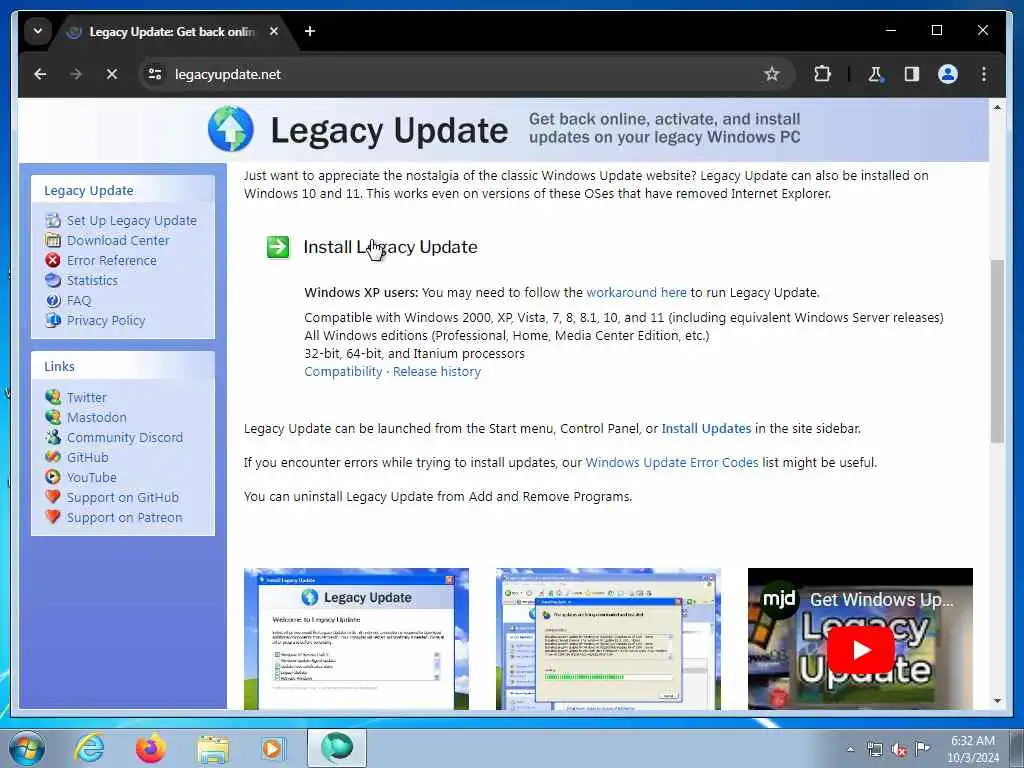This screenshot has width=1024, height=768.
Task: Open Support on Patreon link
Action: (124, 518)
